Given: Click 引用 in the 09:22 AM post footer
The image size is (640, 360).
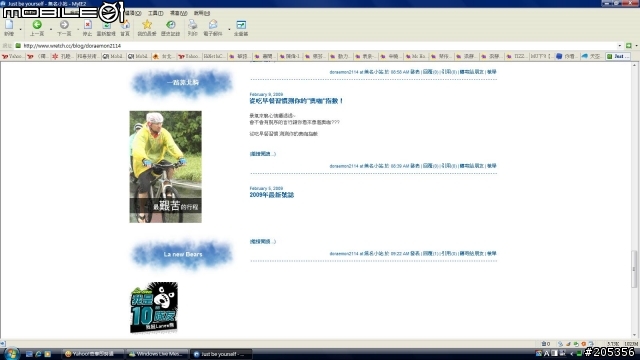Looking at the screenshot, I should tap(446, 253).
